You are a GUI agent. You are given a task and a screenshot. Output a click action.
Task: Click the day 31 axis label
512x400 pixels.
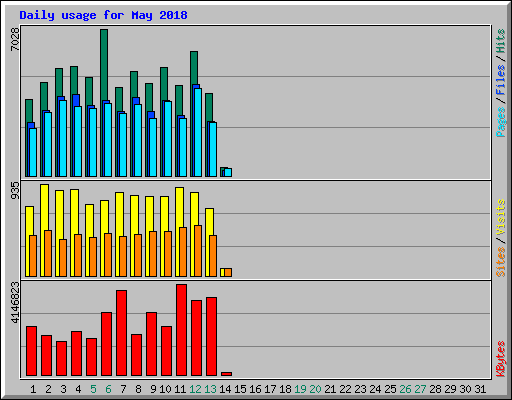point(480,389)
